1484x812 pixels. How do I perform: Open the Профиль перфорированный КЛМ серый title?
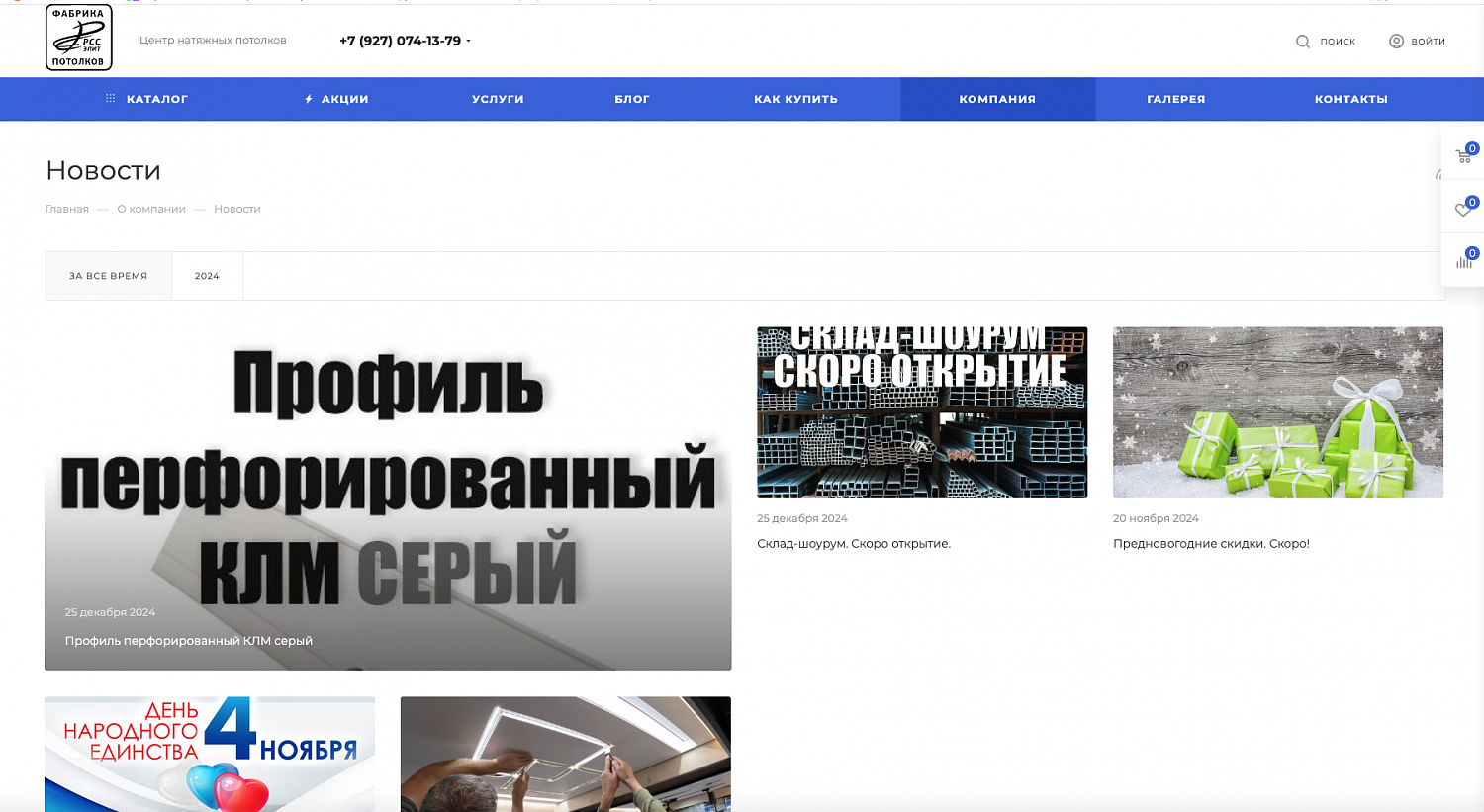coord(189,641)
